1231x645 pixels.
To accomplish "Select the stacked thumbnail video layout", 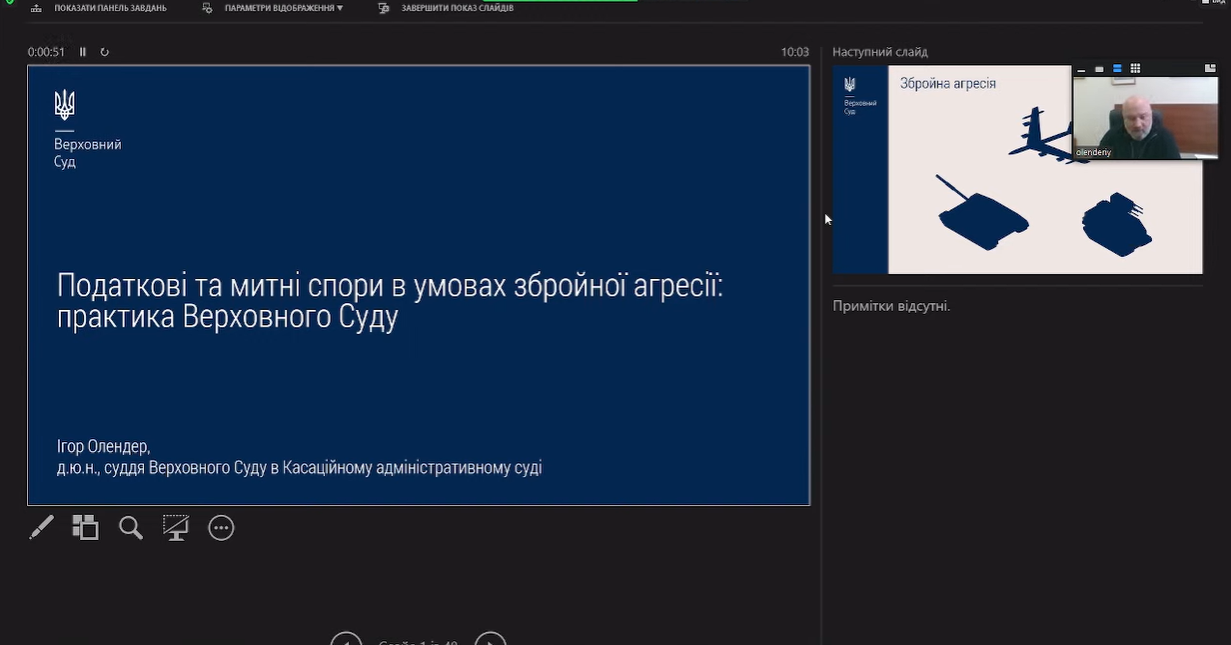I will pos(1117,69).
